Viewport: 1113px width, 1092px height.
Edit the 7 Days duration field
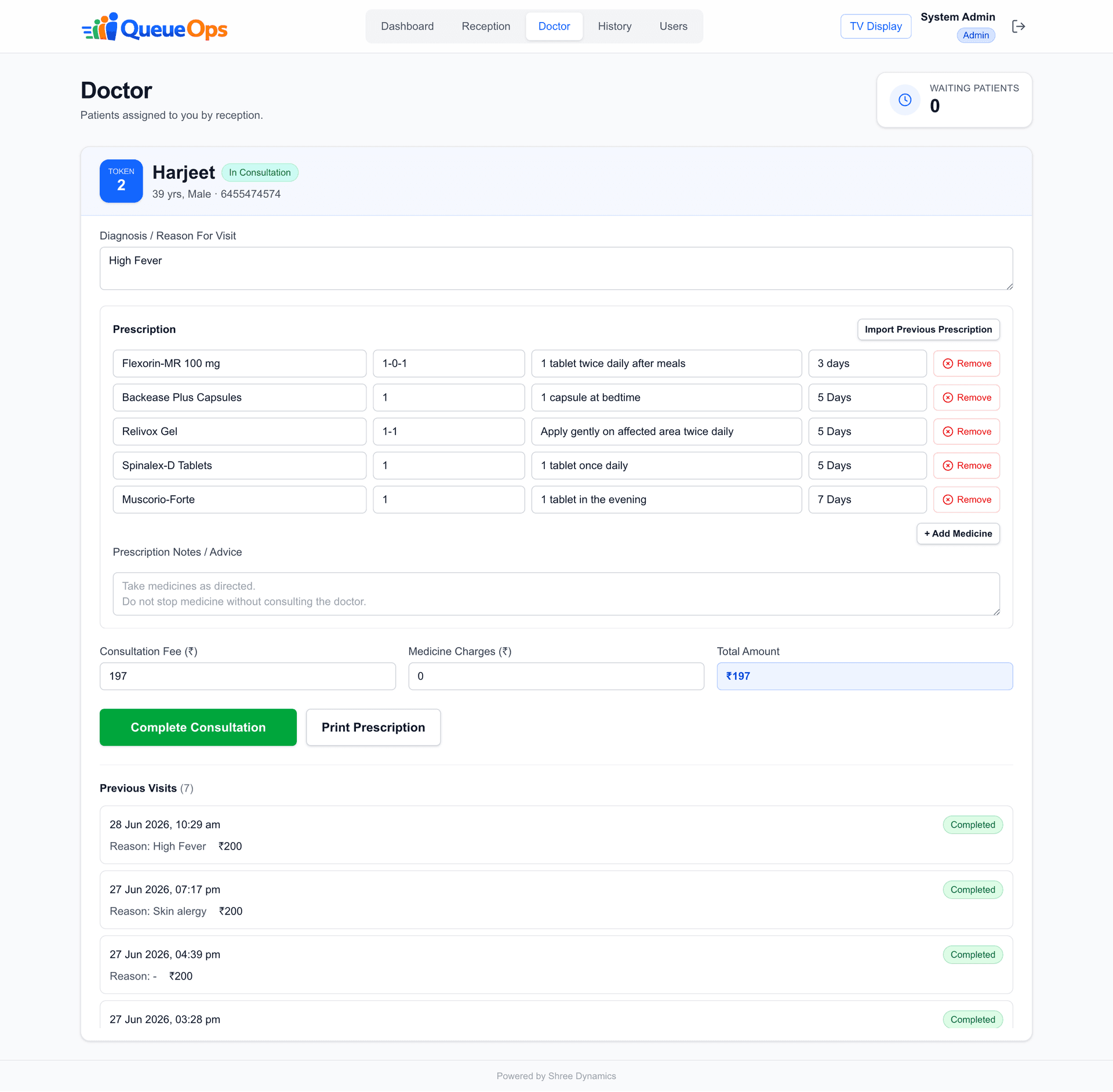(x=867, y=500)
